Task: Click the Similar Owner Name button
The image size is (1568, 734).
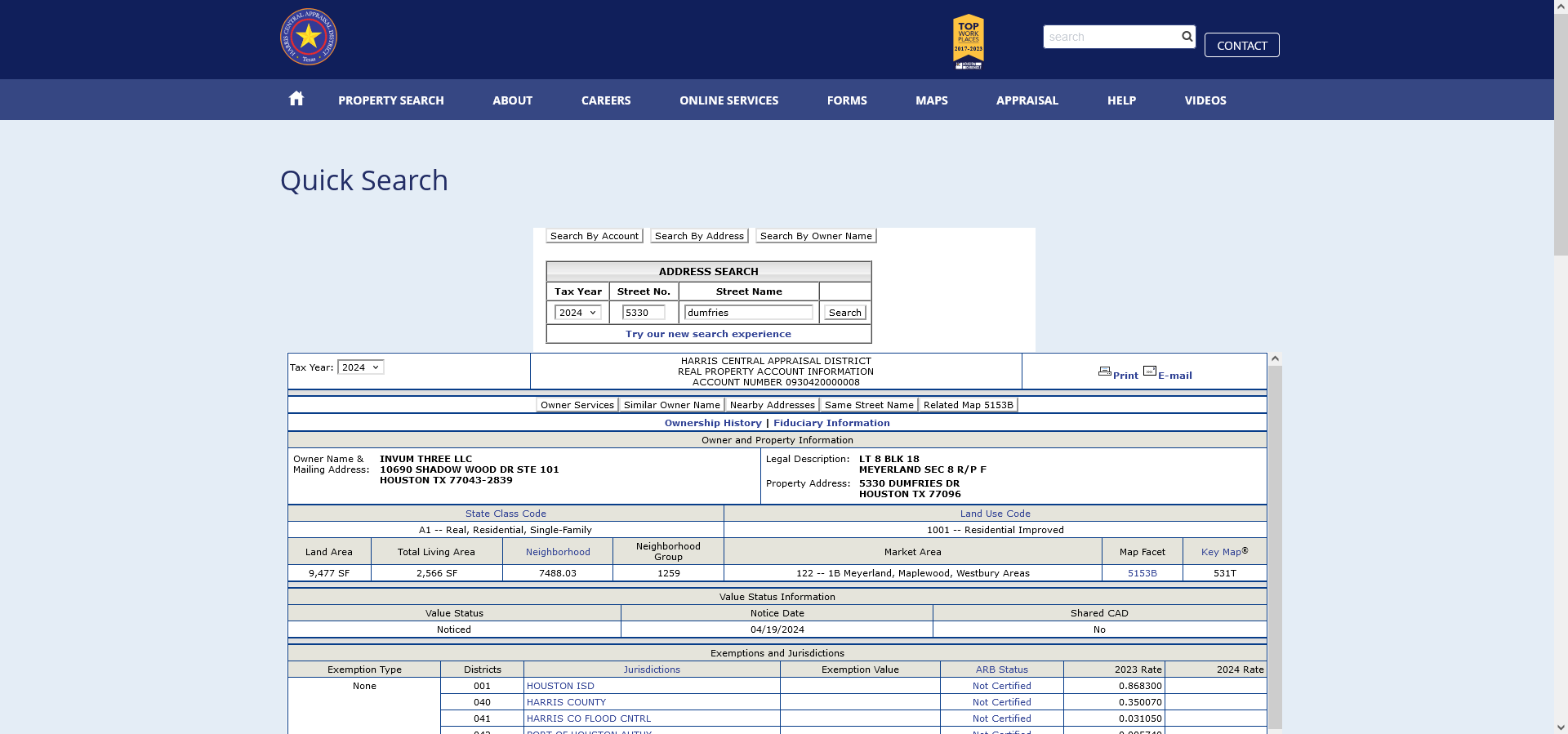Action: (x=672, y=405)
